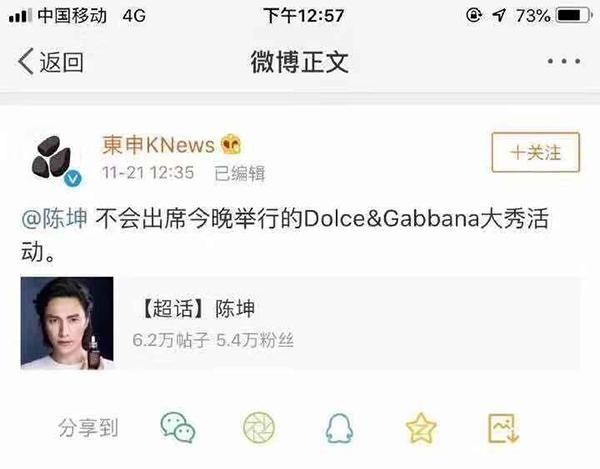Share to WeChat chat icon
Viewport: 600px width, 469px height.
[x=178, y=428]
